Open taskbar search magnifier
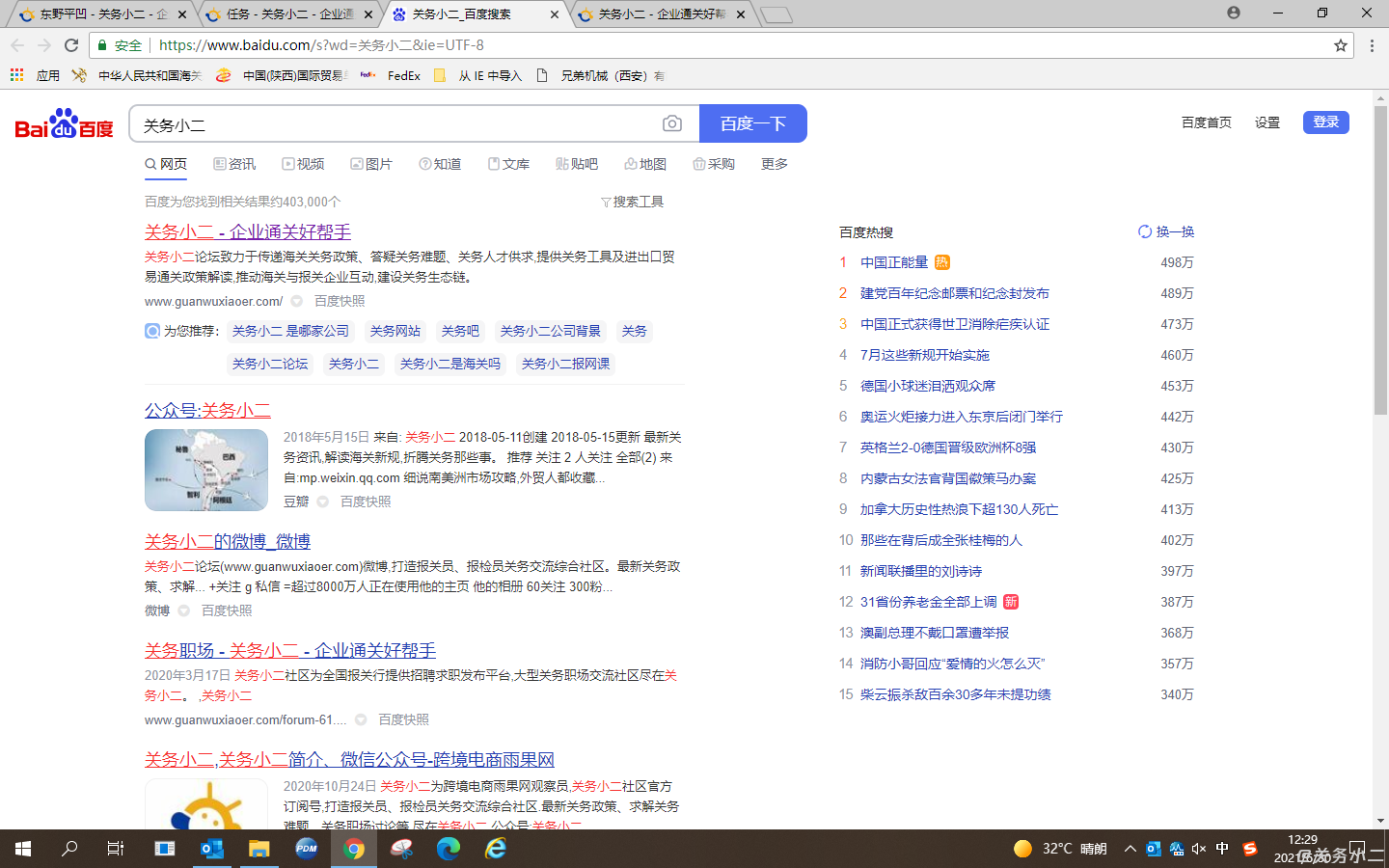 coord(69,849)
